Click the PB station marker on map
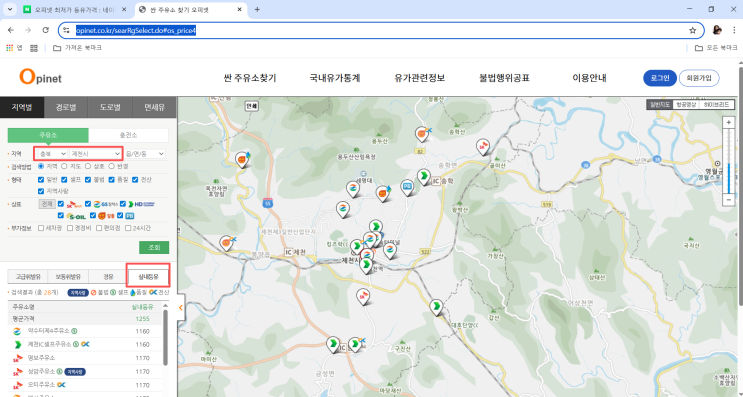Viewport: 743px width, 397px height. [x=407, y=188]
